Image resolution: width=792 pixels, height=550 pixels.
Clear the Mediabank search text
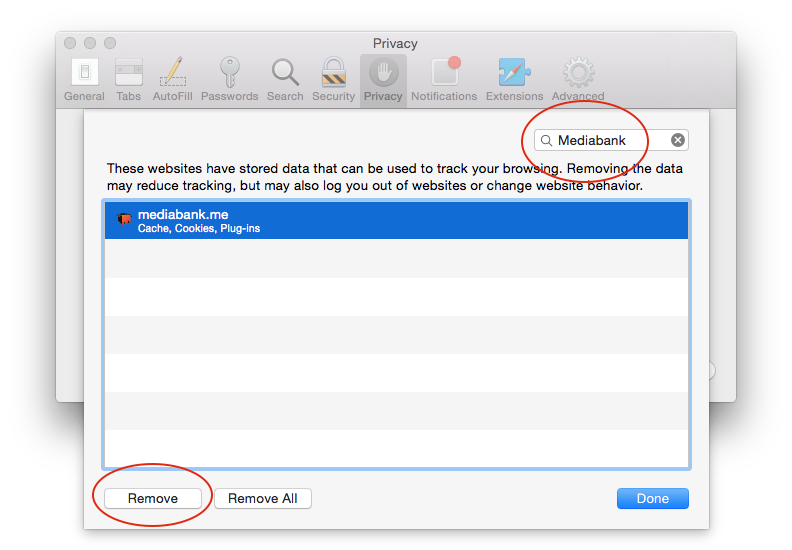[678, 140]
